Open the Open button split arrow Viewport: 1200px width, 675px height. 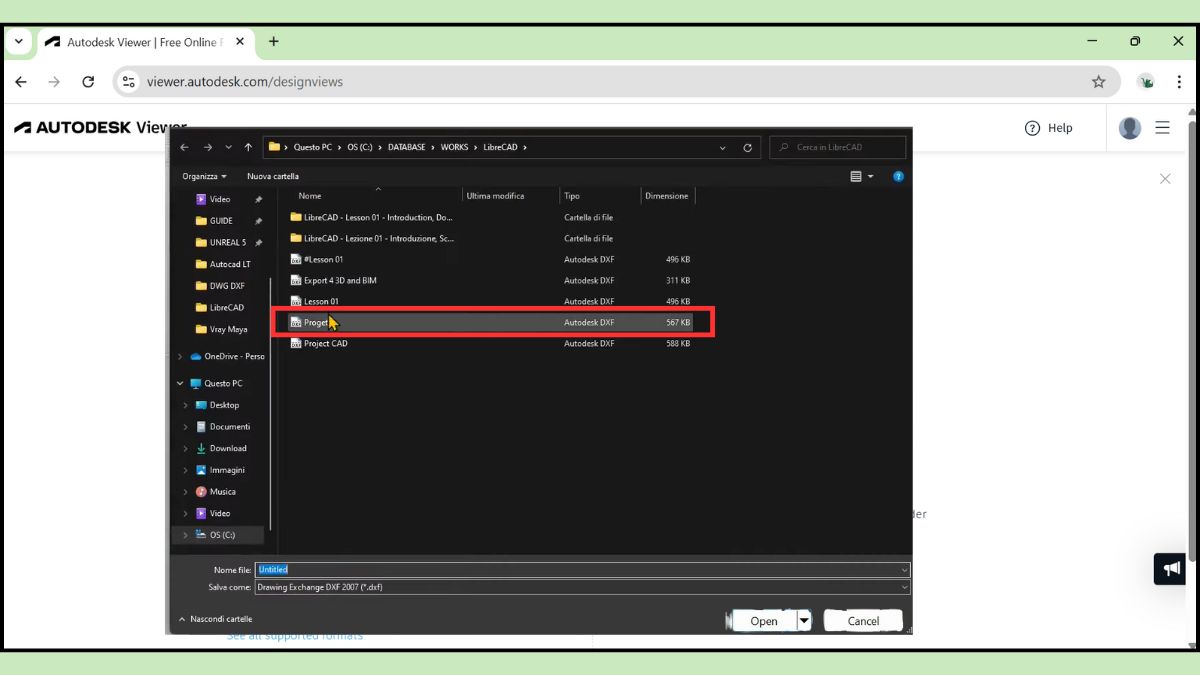(804, 621)
